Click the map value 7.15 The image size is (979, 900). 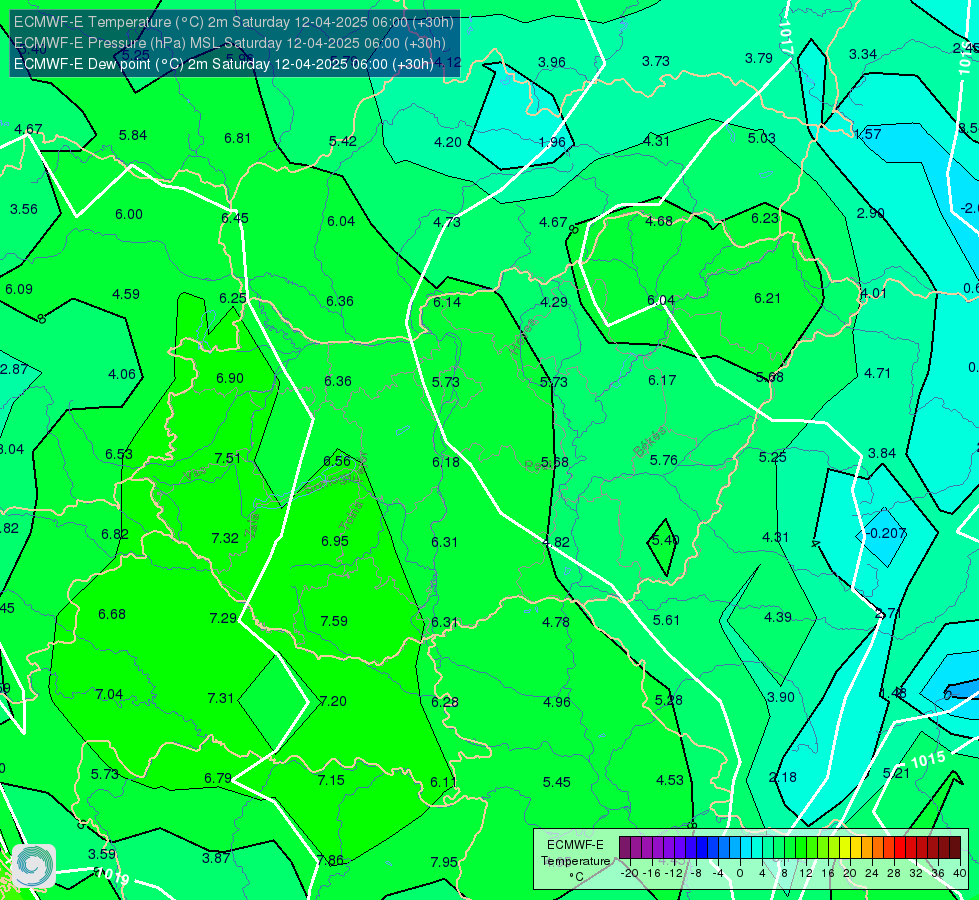point(331,780)
